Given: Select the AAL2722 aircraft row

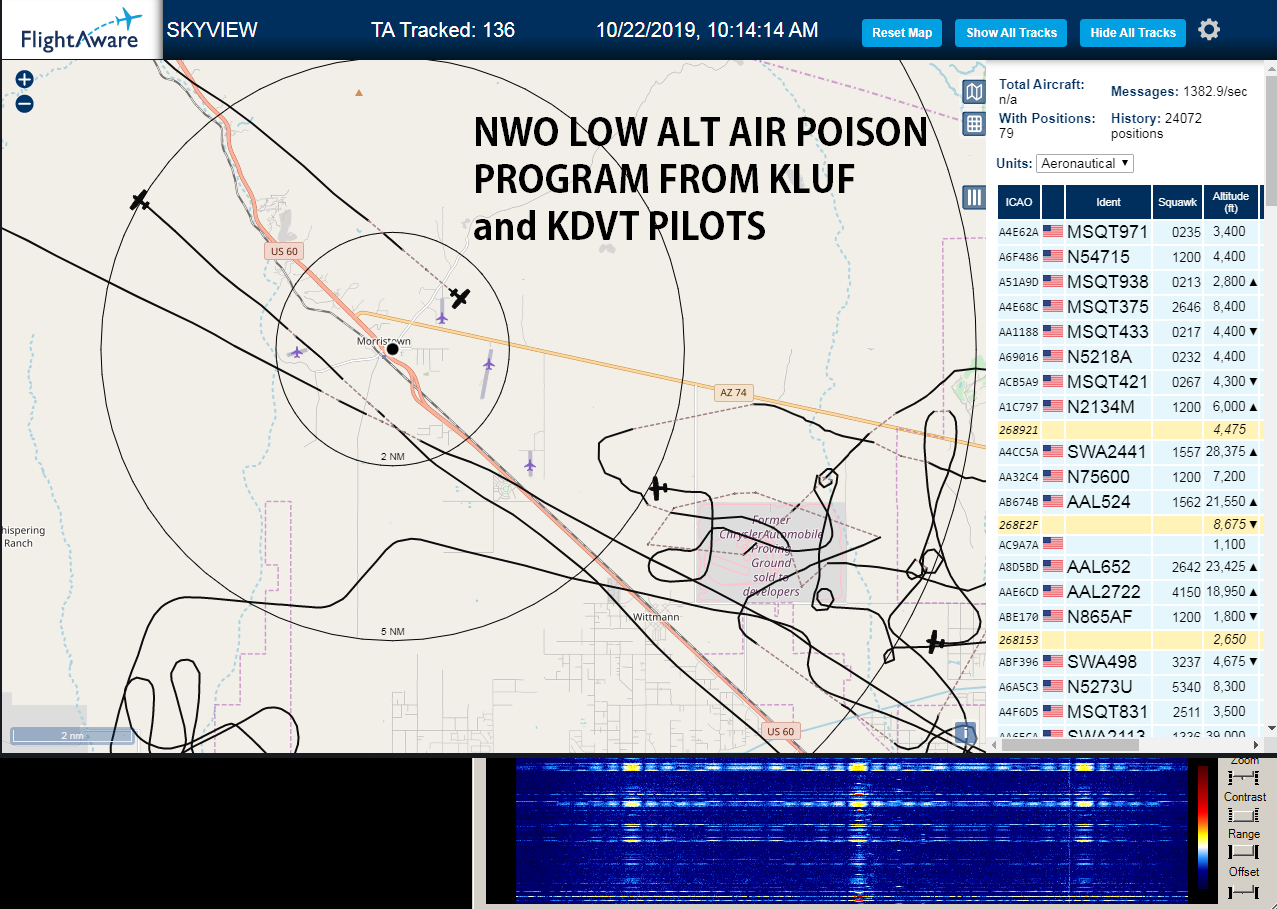Looking at the screenshot, I should tap(1130, 592).
